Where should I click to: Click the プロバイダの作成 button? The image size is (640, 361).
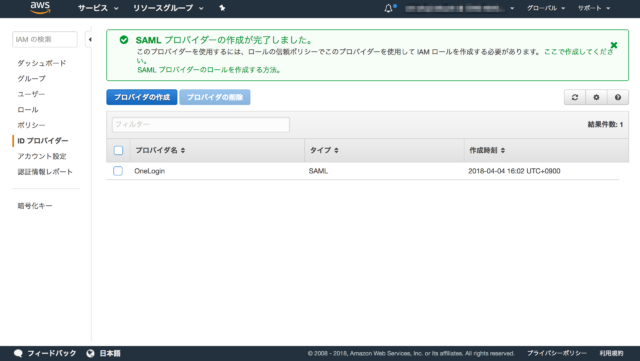(142, 97)
